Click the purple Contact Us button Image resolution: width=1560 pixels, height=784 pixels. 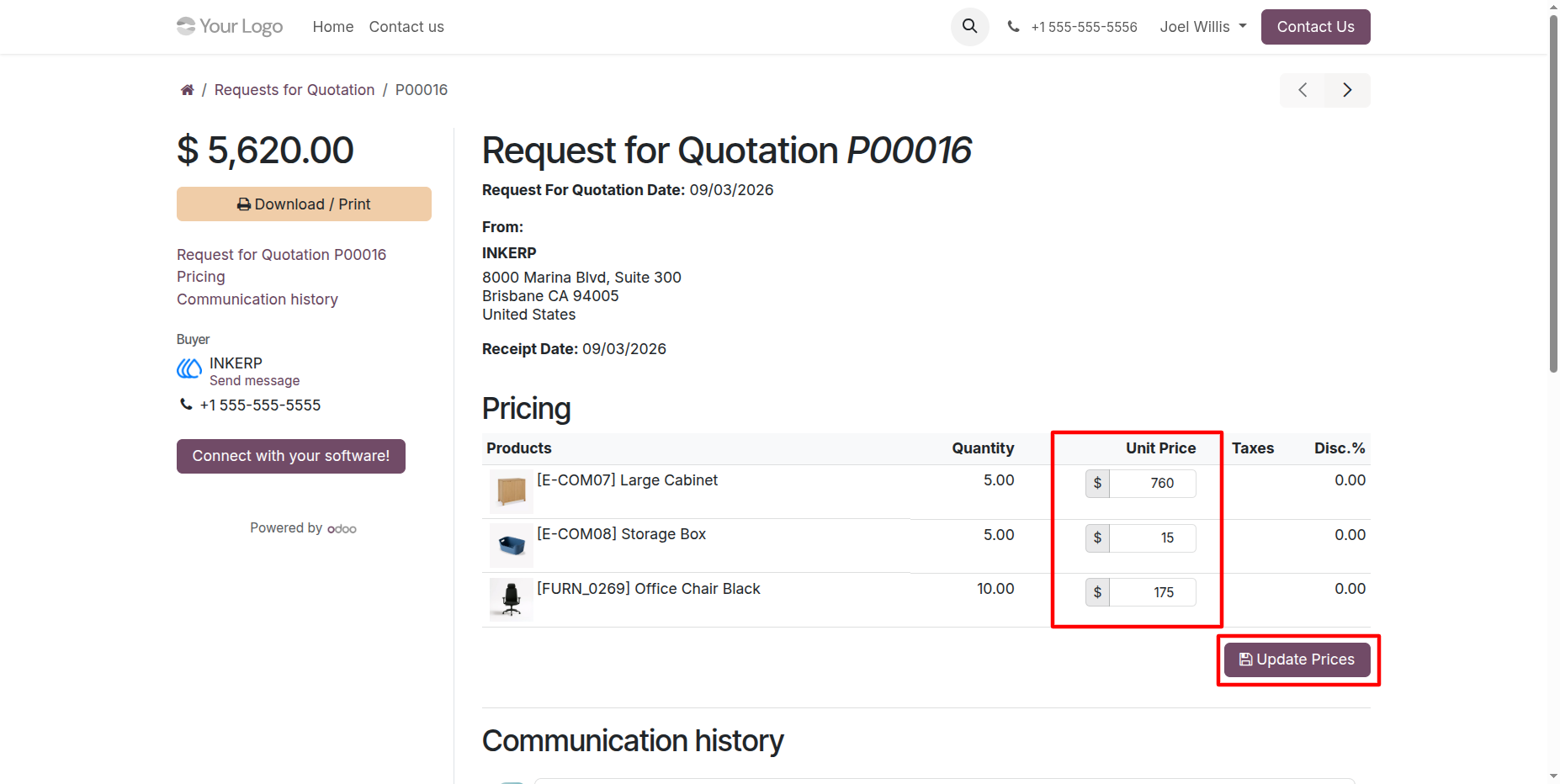[x=1315, y=27]
